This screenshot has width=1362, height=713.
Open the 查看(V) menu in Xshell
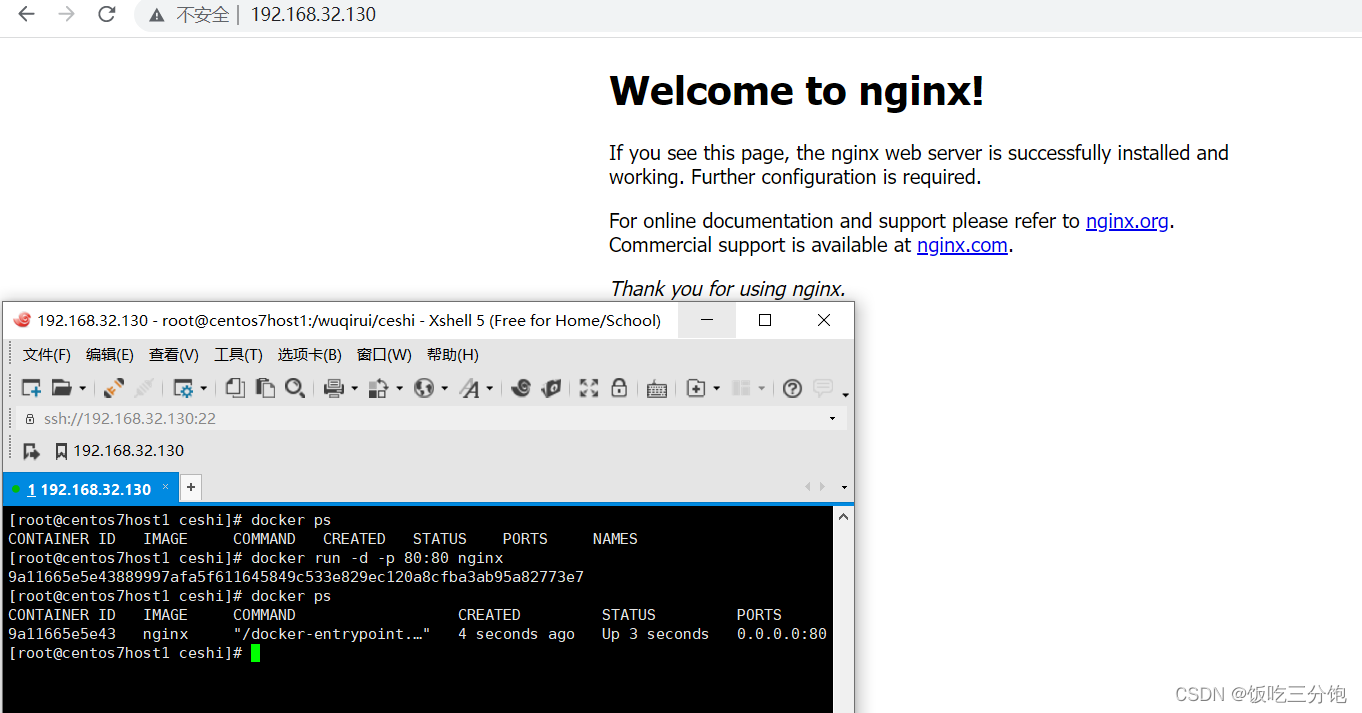(x=174, y=355)
